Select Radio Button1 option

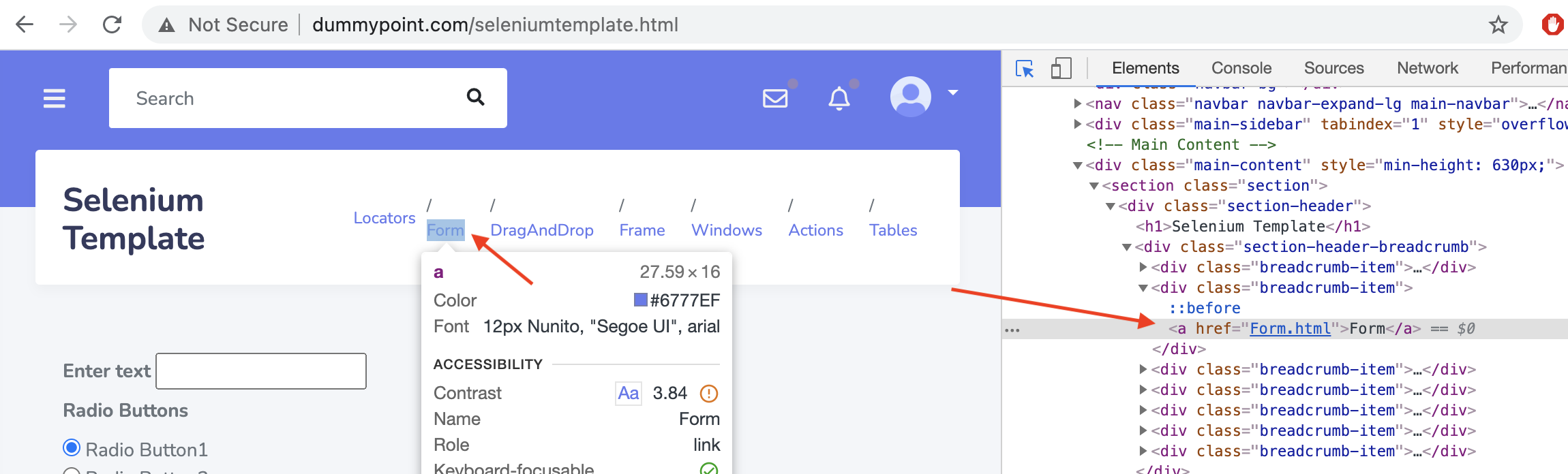(72, 447)
